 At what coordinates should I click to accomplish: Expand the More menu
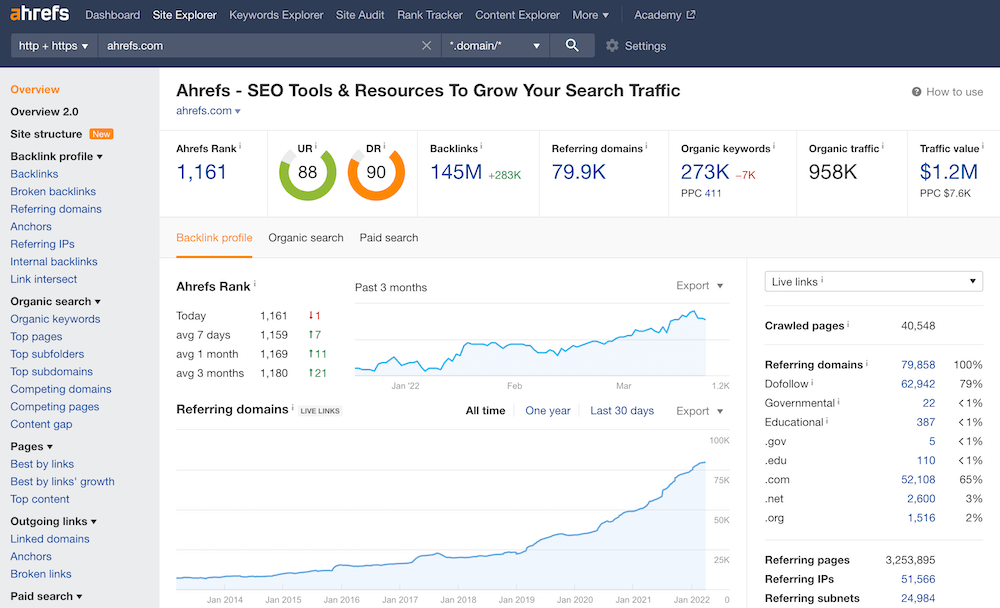pyautogui.click(x=591, y=15)
